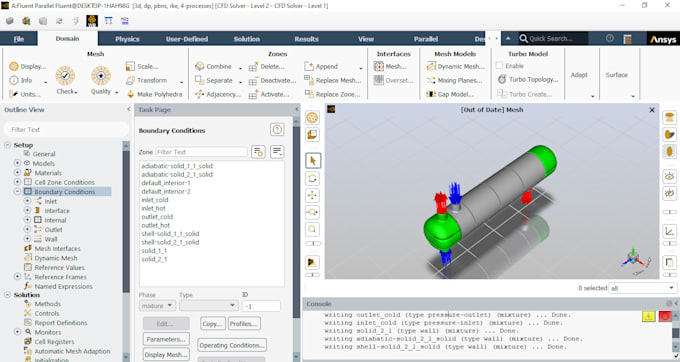Open the selection filter 'all' dropdown
This screenshot has height=362, width=680.
coord(643,288)
